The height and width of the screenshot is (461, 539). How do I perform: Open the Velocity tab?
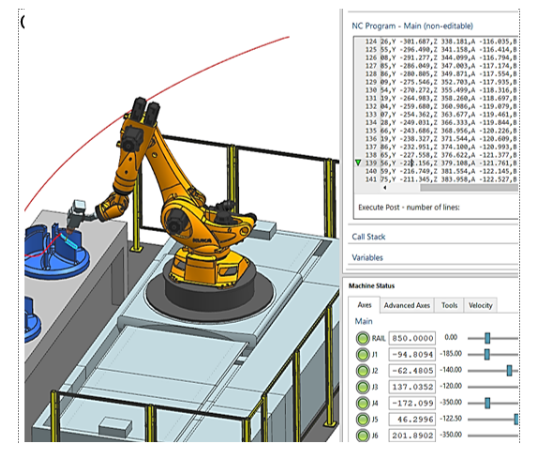coord(480,305)
